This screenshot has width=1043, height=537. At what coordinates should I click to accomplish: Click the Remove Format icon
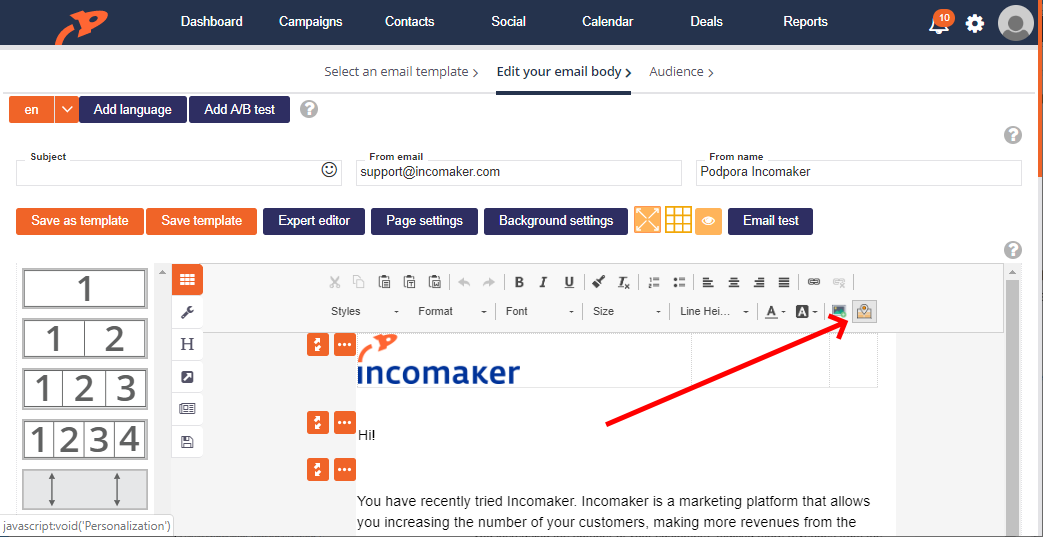(623, 282)
